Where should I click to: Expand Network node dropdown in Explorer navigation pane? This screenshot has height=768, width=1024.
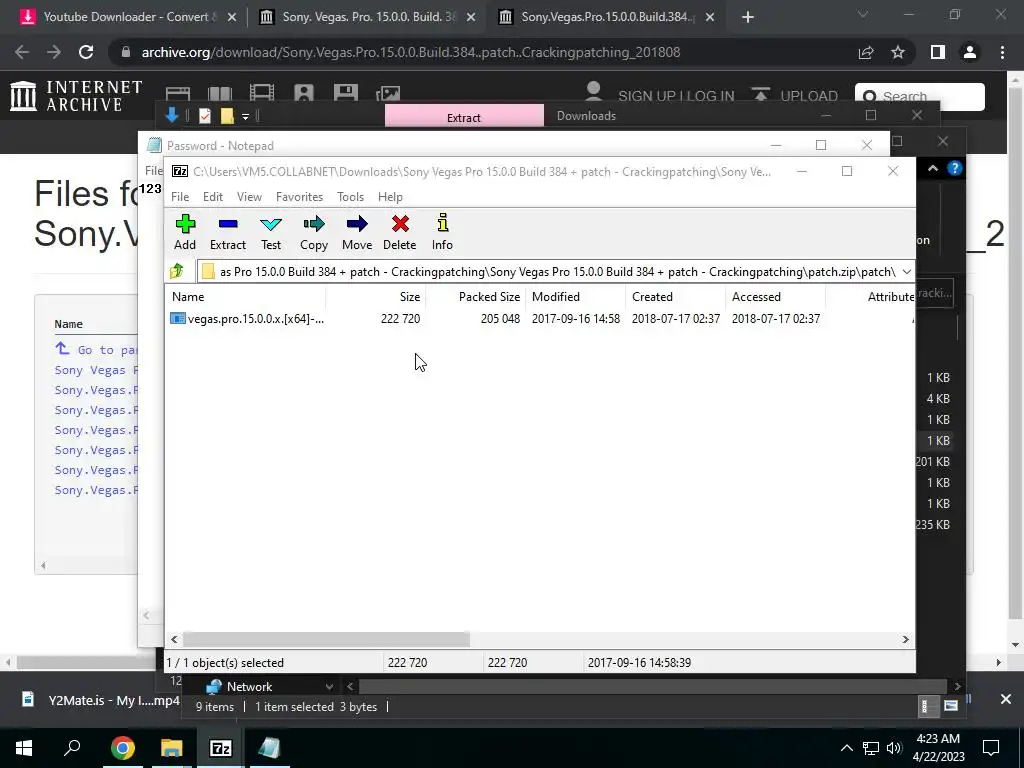329,686
